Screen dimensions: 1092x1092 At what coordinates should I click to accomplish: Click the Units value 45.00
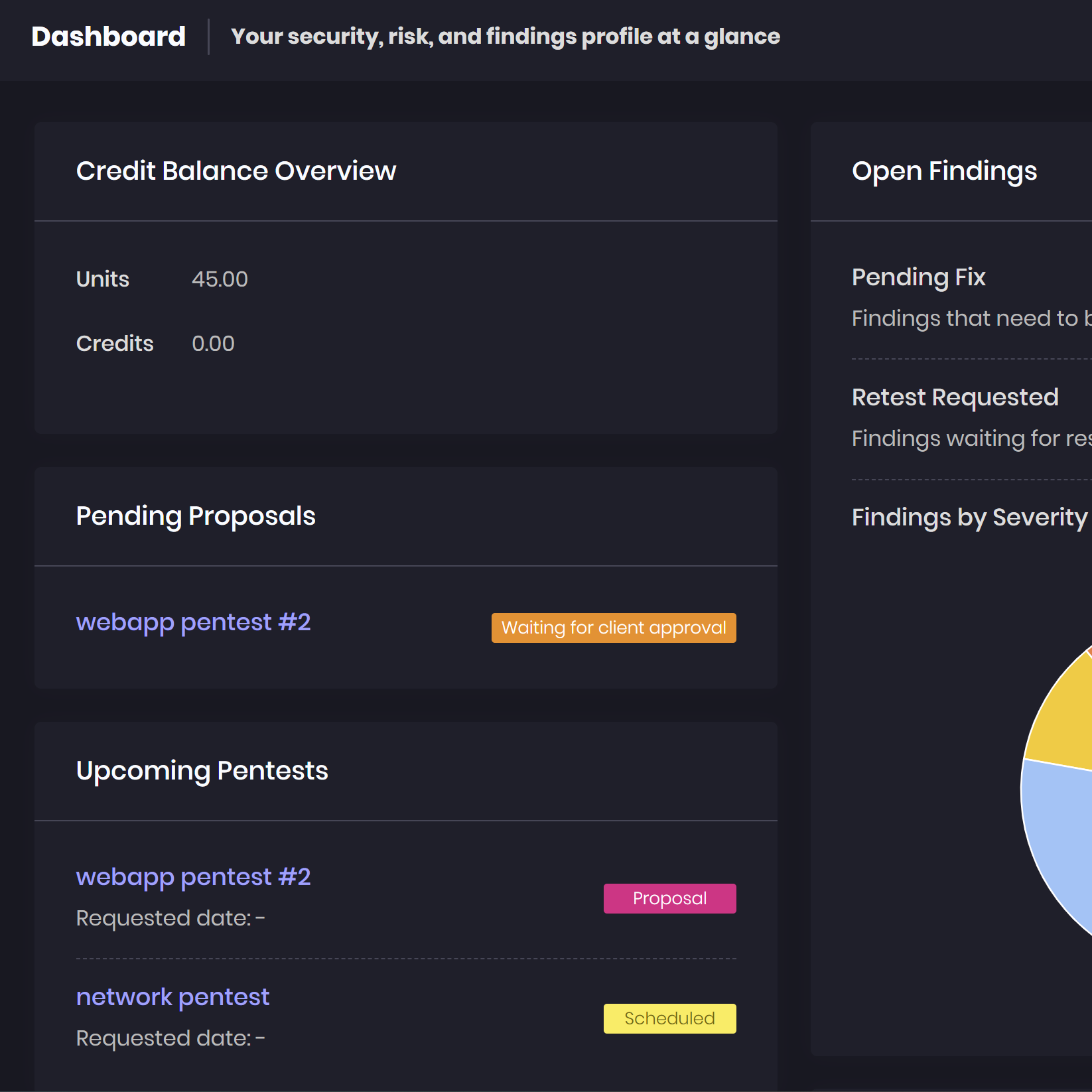click(x=220, y=279)
